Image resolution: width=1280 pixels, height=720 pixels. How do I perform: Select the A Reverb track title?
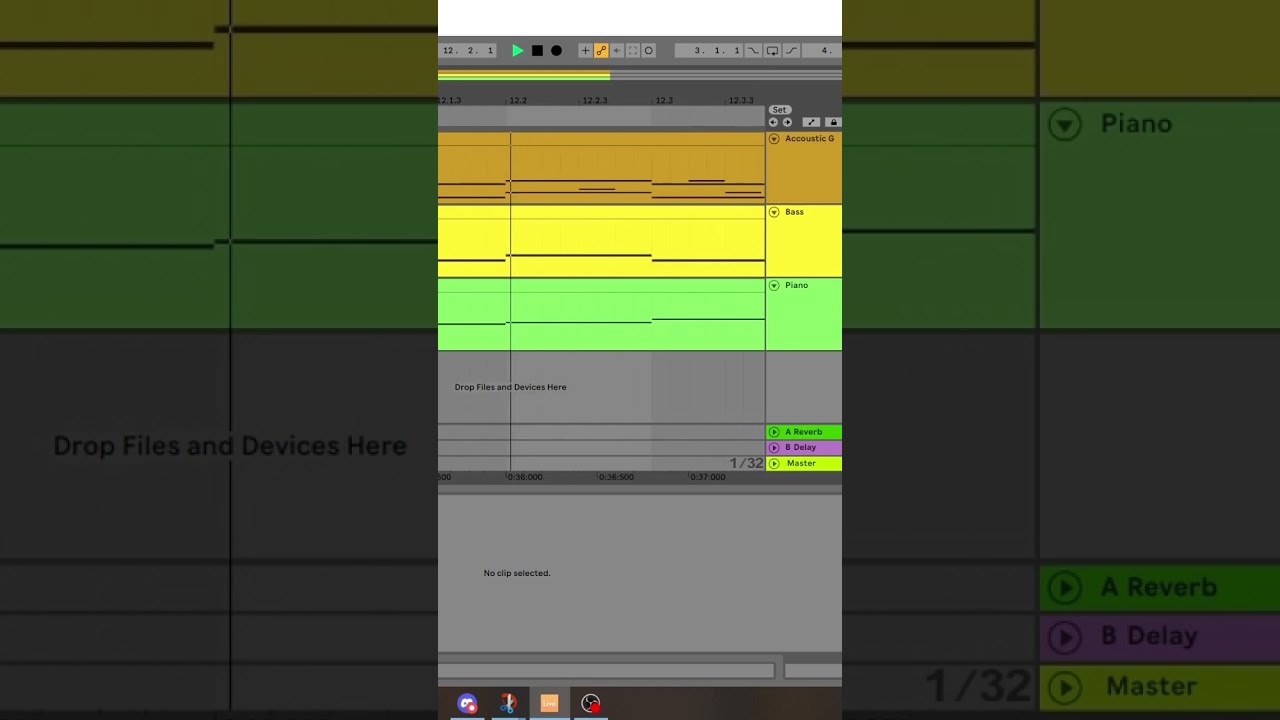(803, 432)
